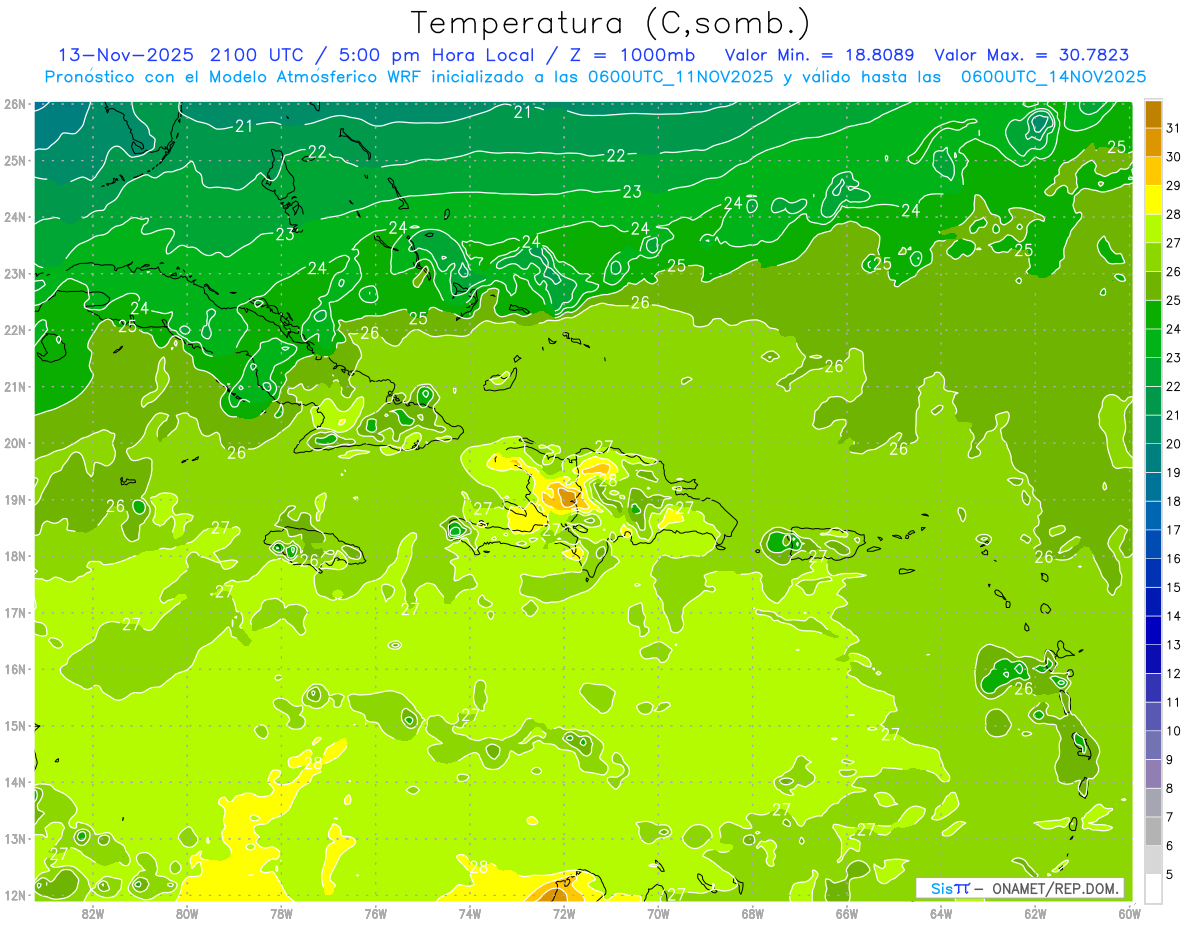Click the '64W' longitude axis label

pos(941,913)
